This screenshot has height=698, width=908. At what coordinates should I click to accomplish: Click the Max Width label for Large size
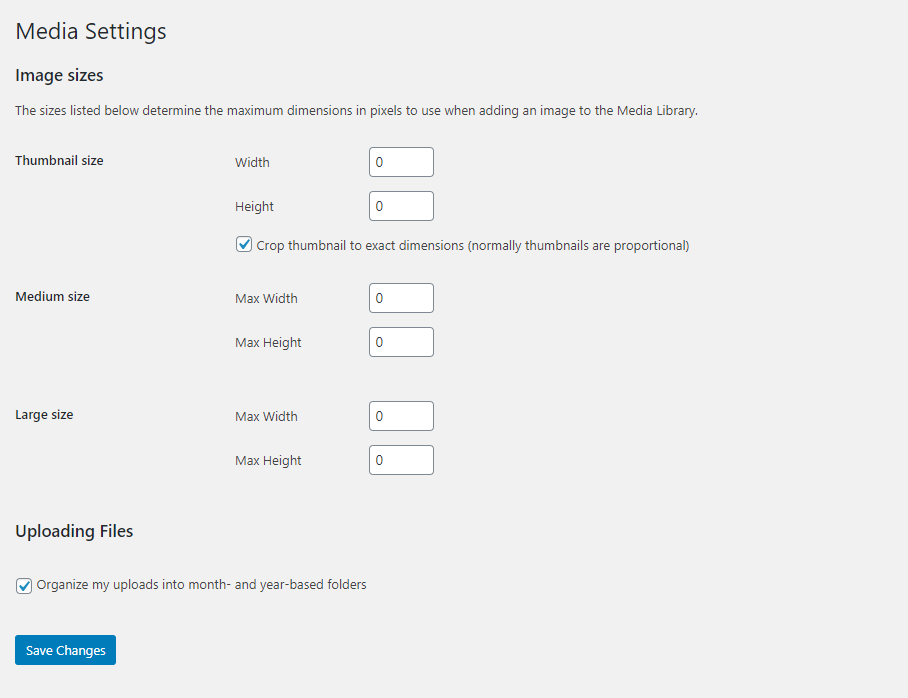(x=266, y=416)
